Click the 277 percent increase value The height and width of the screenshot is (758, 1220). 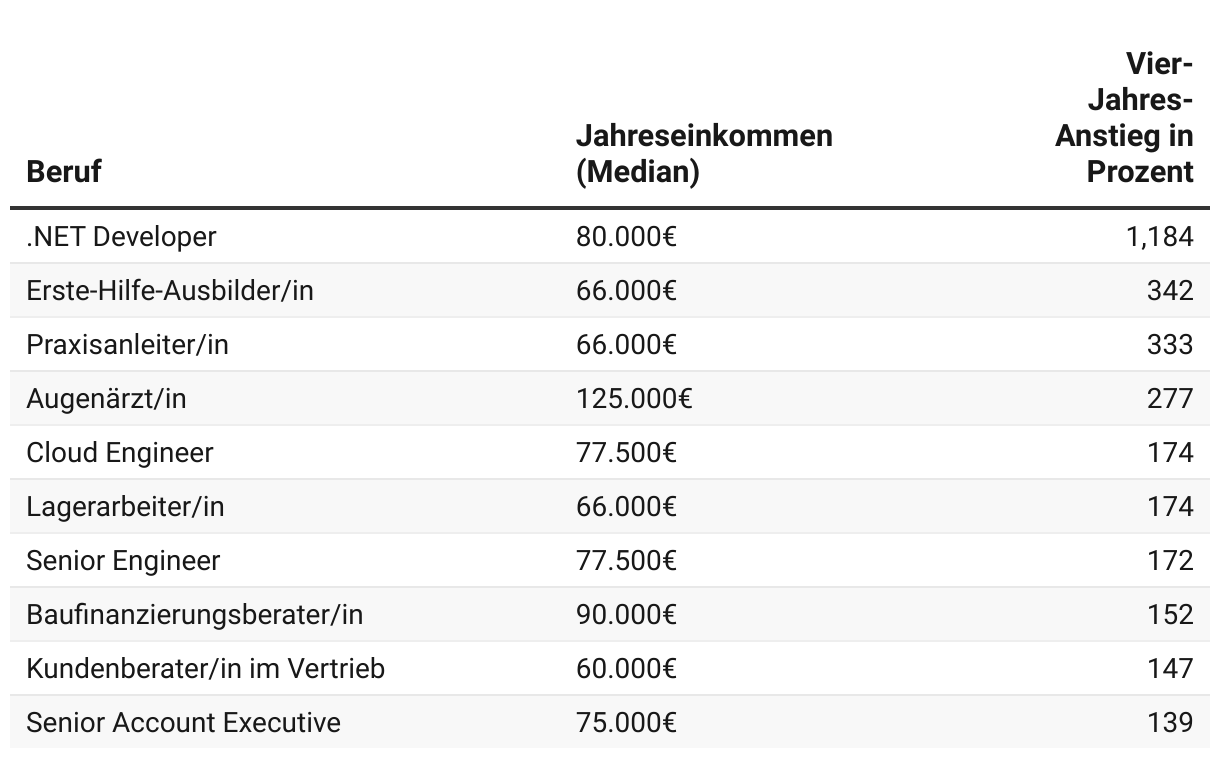pyautogui.click(x=1170, y=398)
